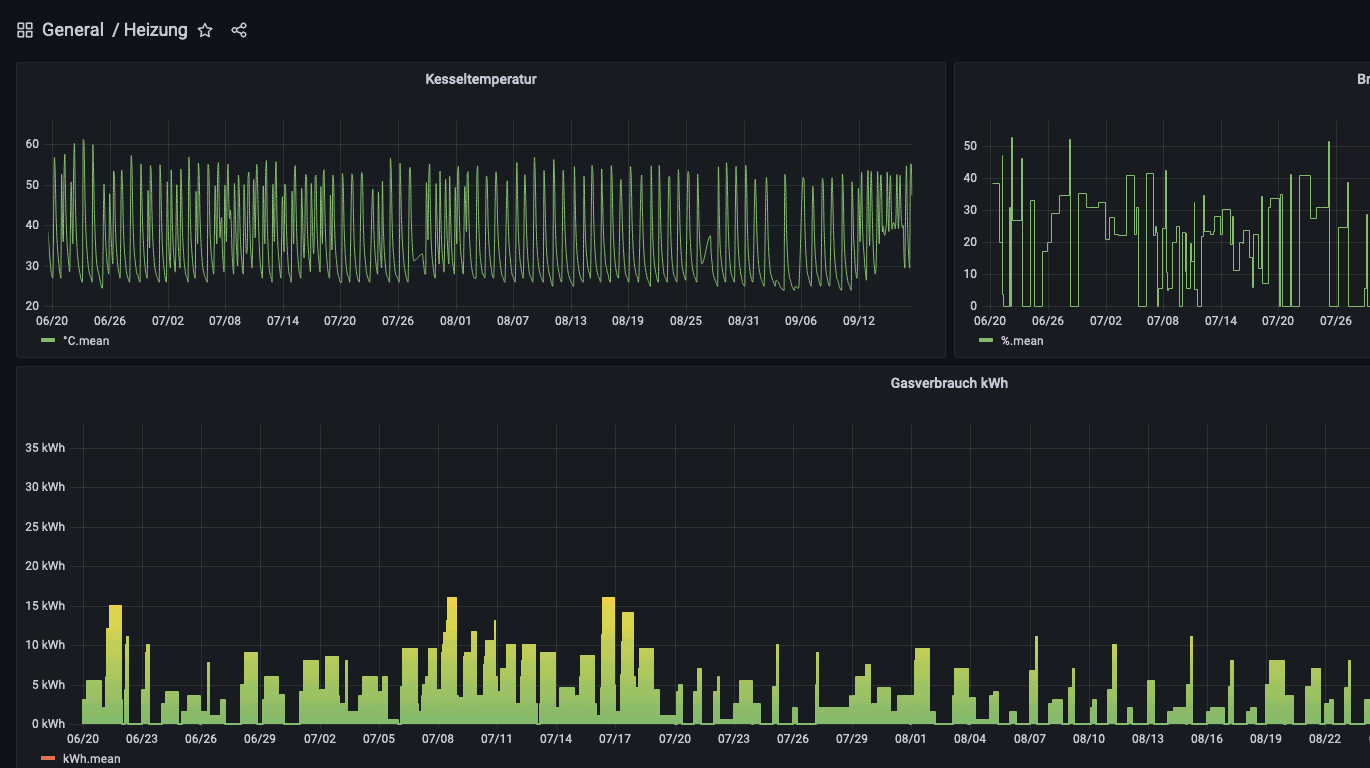This screenshot has width=1370, height=768.
Task: Expand the Gasverbrauch kWh panel menu
Action: click(948, 383)
